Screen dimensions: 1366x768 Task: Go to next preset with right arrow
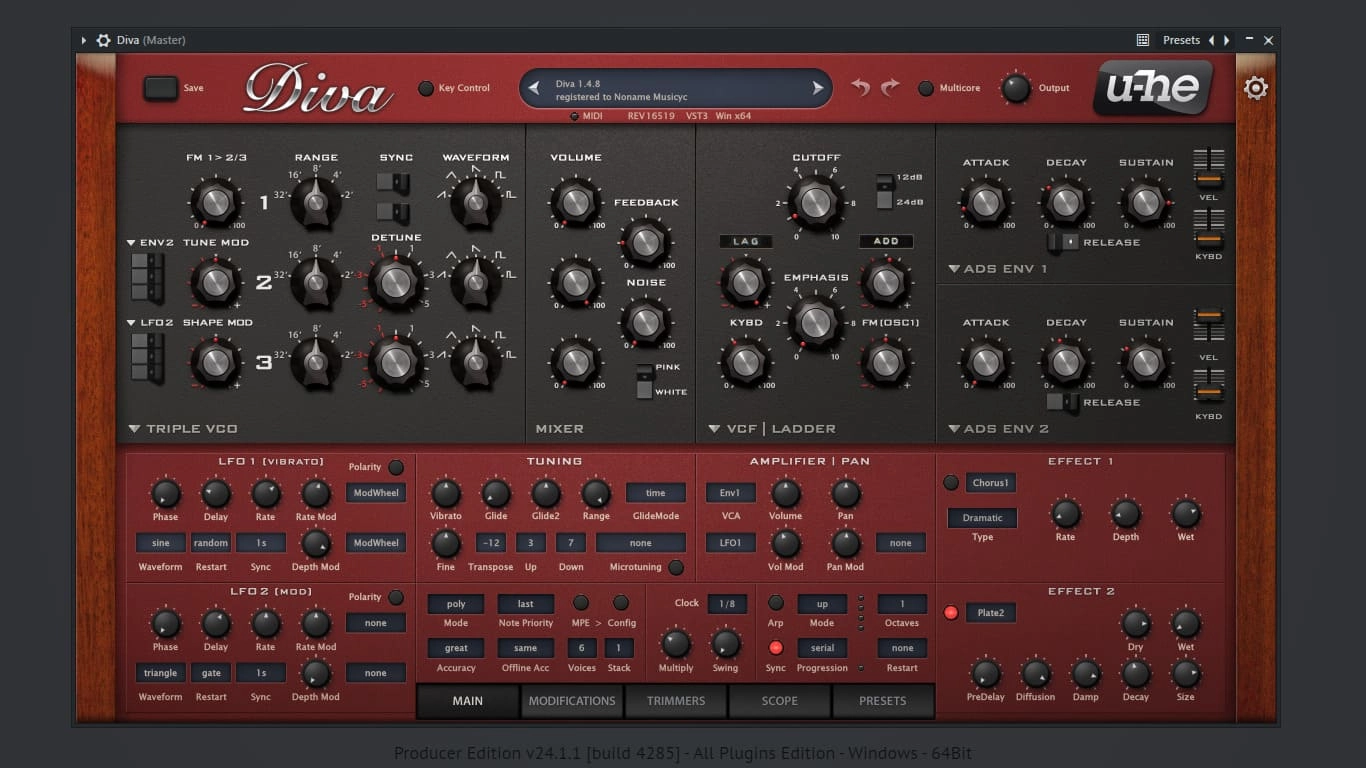pos(818,88)
